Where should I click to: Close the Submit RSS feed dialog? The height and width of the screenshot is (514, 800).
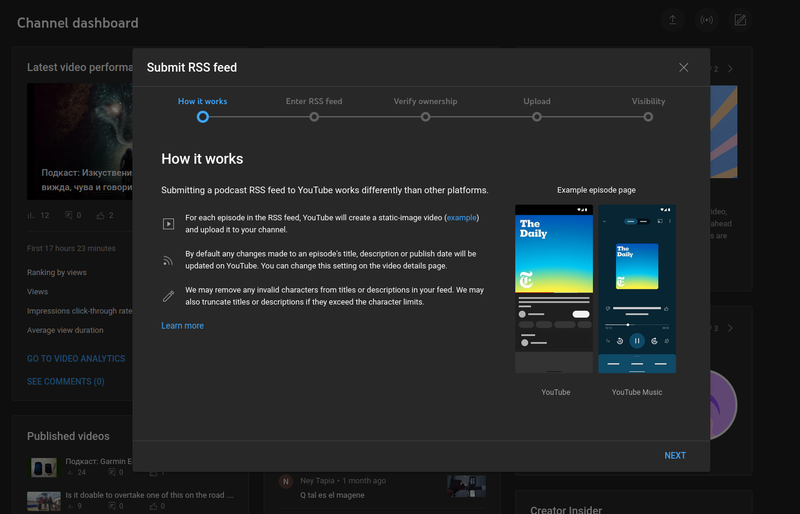click(683, 68)
